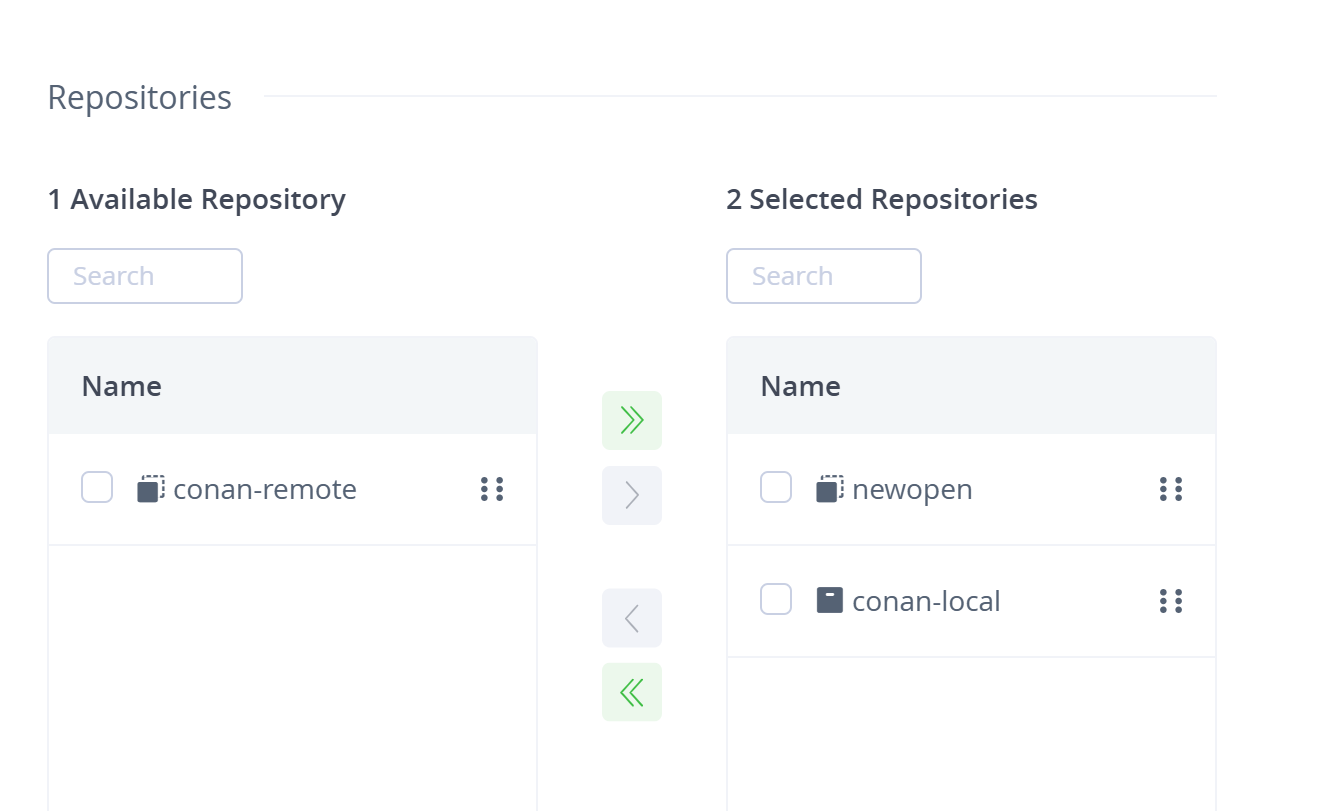Click the drag handle beside conan-local
Viewport: 1326px width, 811px height.
click(1171, 601)
